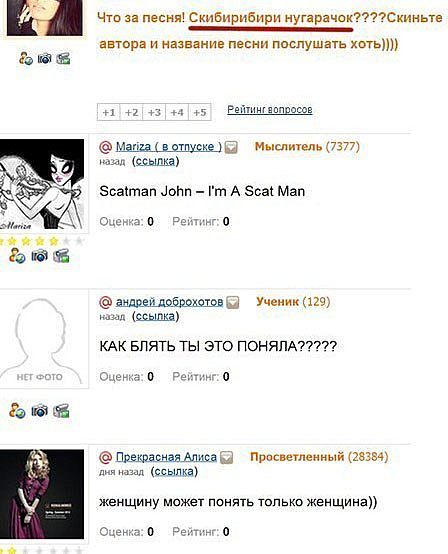Screen dimensions: 448x554
Task: Click Прекрасная Алиса's avatar photo
Action: point(42,494)
